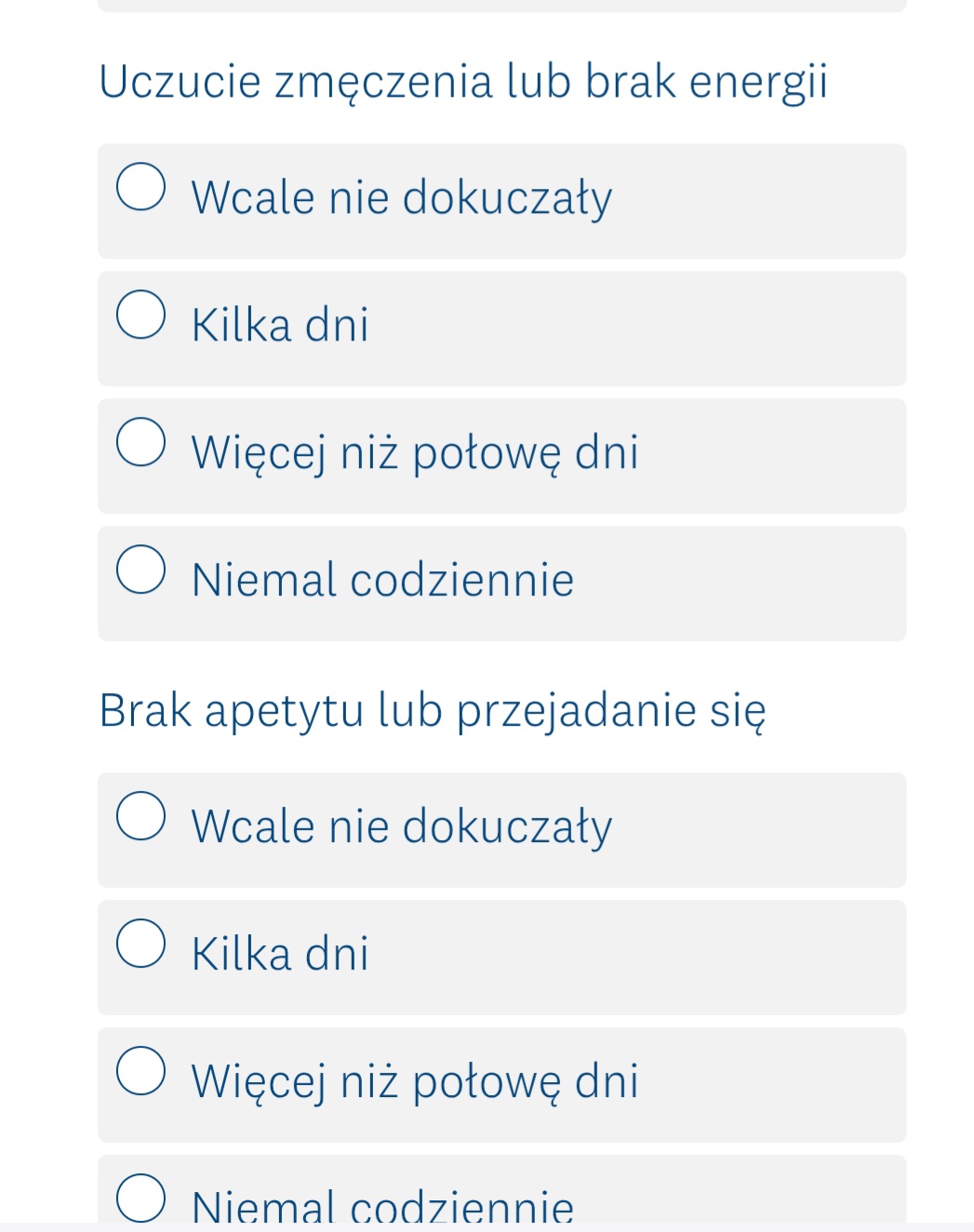This screenshot has width=974, height=1232.
Task: Mark the bottom 'Niemal codziennie' radio circle
Action: [x=141, y=1198]
